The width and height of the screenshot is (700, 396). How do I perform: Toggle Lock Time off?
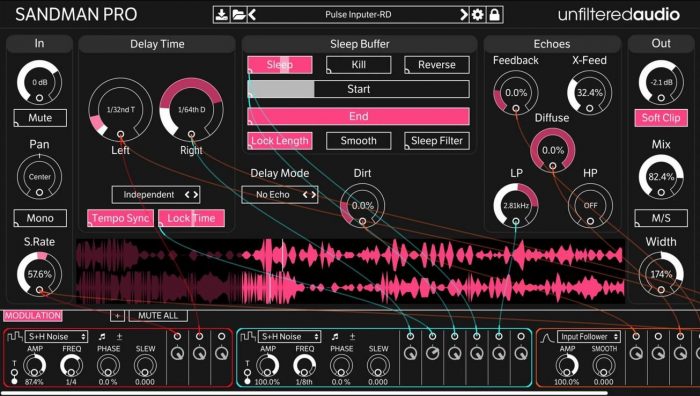(x=191, y=218)
